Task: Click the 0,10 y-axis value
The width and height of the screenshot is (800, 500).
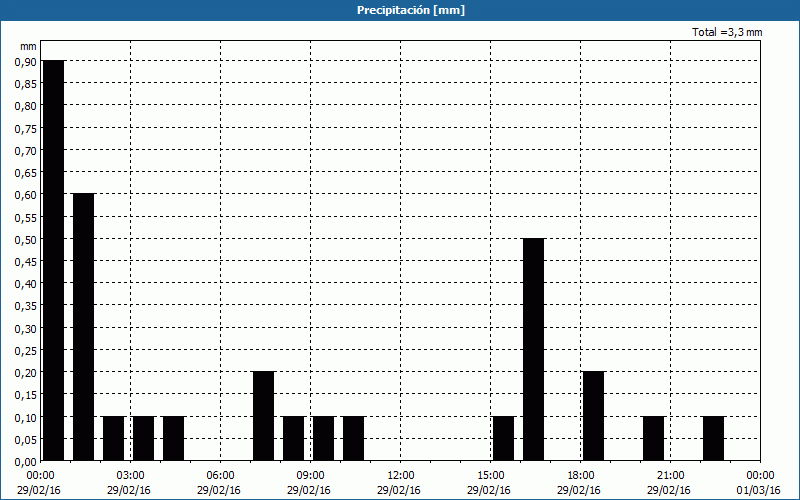Action: pos(26,417)
